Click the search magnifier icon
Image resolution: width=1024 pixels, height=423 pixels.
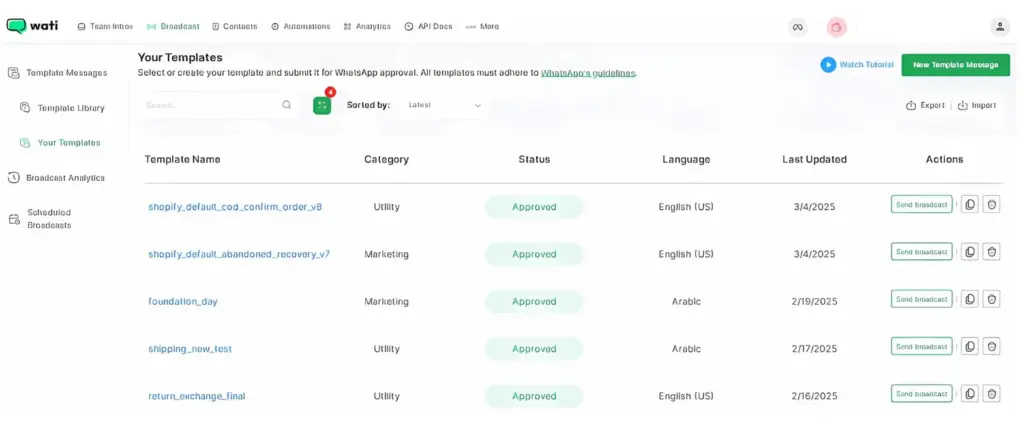click(x=287, y=105)
